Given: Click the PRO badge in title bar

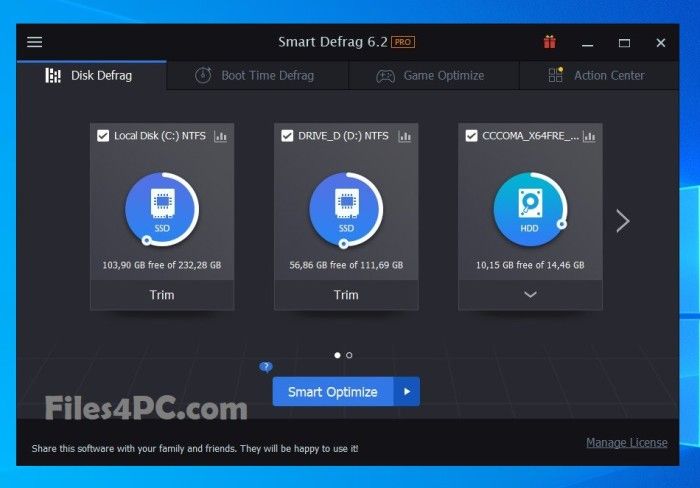Looking at the screenshot, I should (x=403, y=42).
